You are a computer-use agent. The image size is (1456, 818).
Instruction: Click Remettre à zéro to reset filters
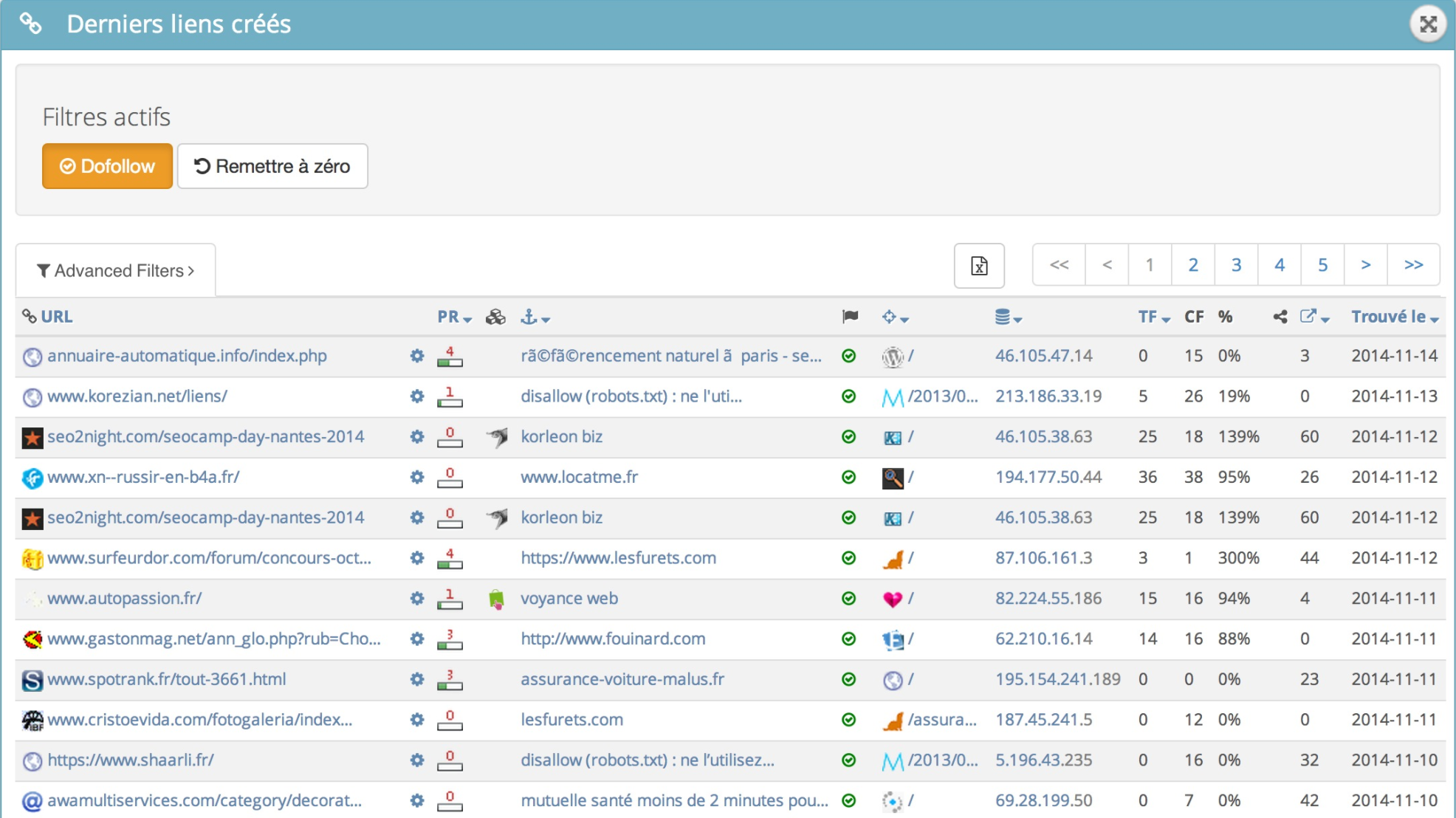270,166
